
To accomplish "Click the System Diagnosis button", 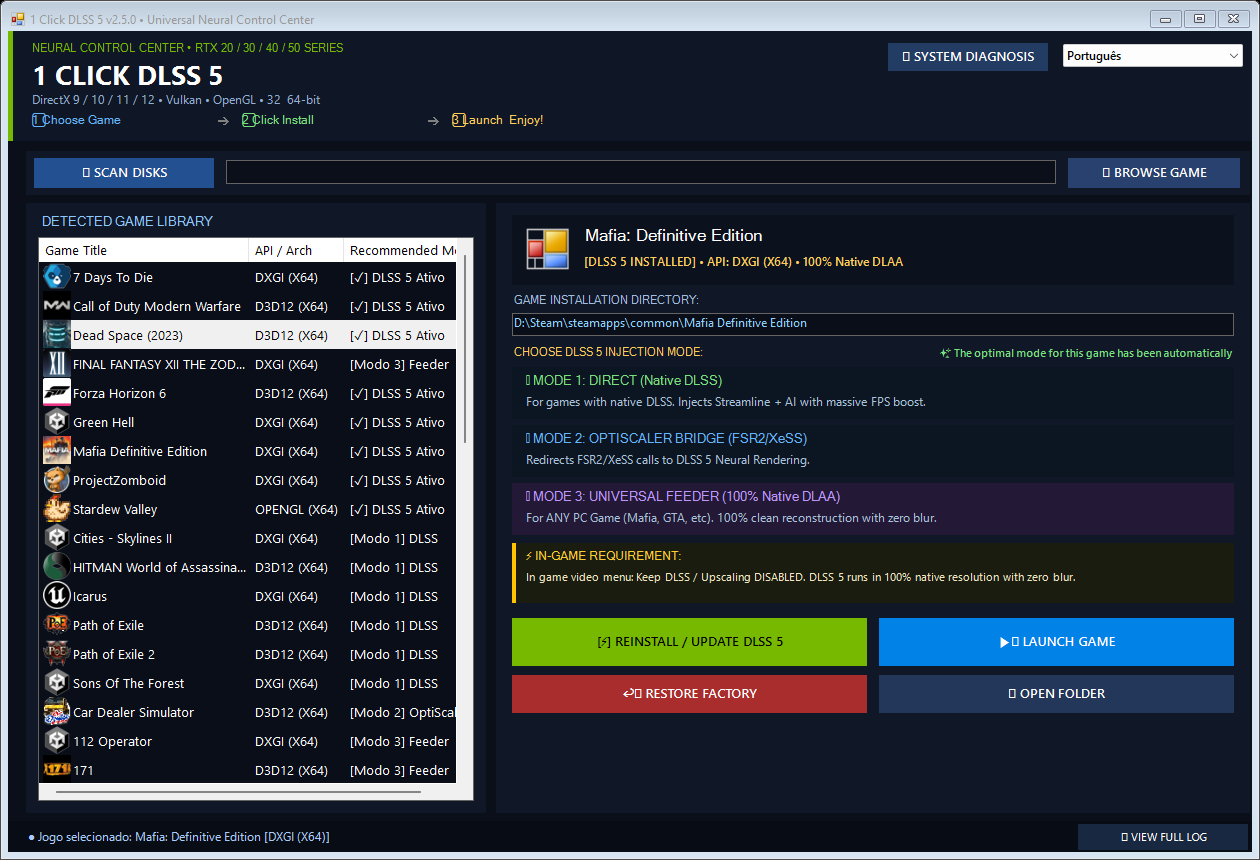I will [968, 56].
